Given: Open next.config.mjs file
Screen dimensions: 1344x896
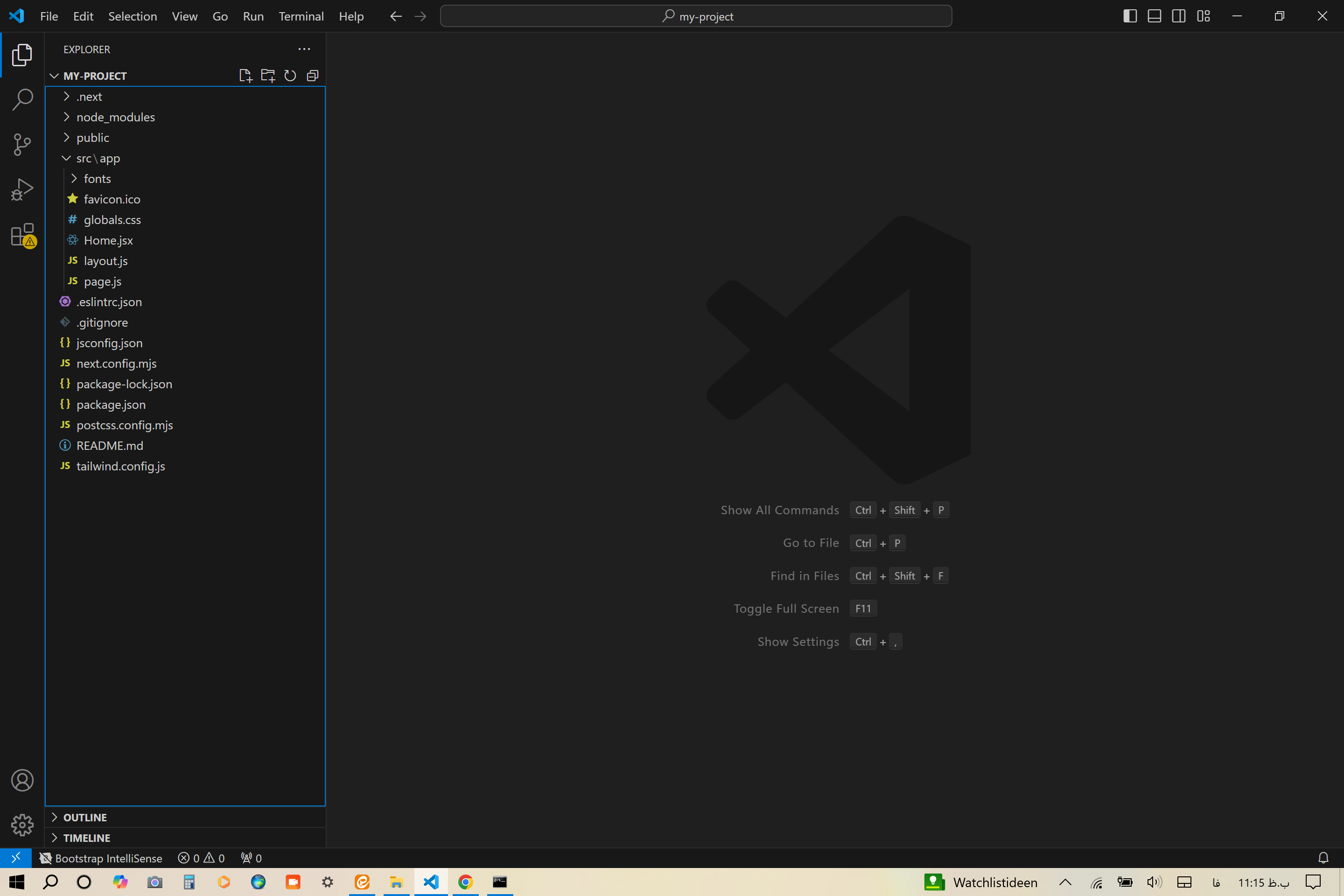Looking at the screenshot, I should pos(185,364).
